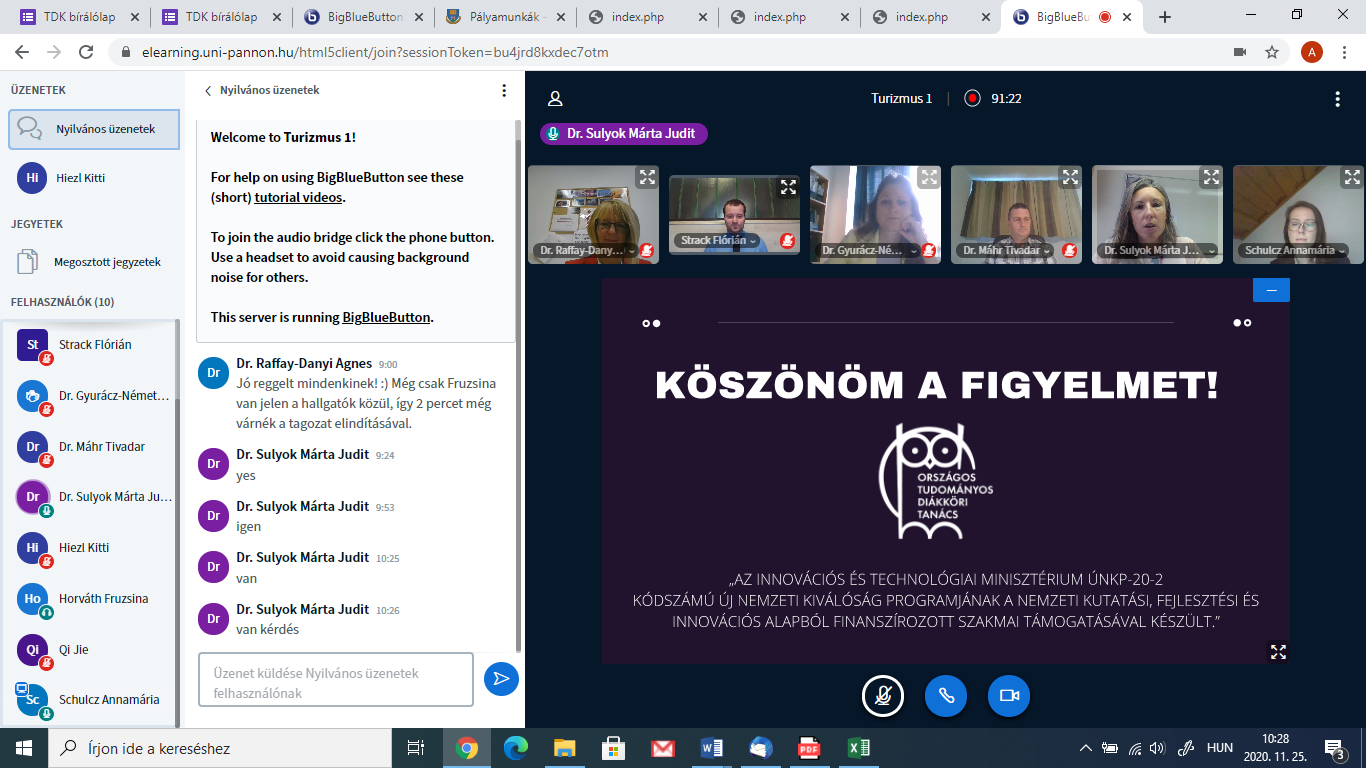The width and height of the screenshot is (1366, 768).
Task: Toggle the user list panel icon
Action: click(555, 99)
